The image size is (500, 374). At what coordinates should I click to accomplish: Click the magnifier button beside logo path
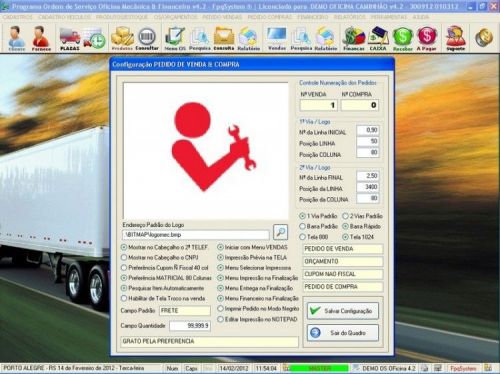(280, 232)
